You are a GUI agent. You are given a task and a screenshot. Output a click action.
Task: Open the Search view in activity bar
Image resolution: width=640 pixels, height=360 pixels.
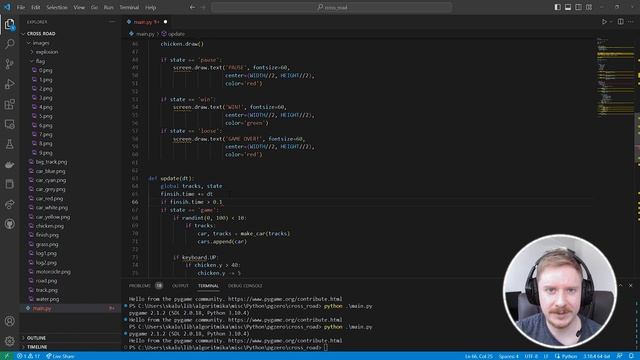pyautogui.click(x=9, y=44)
